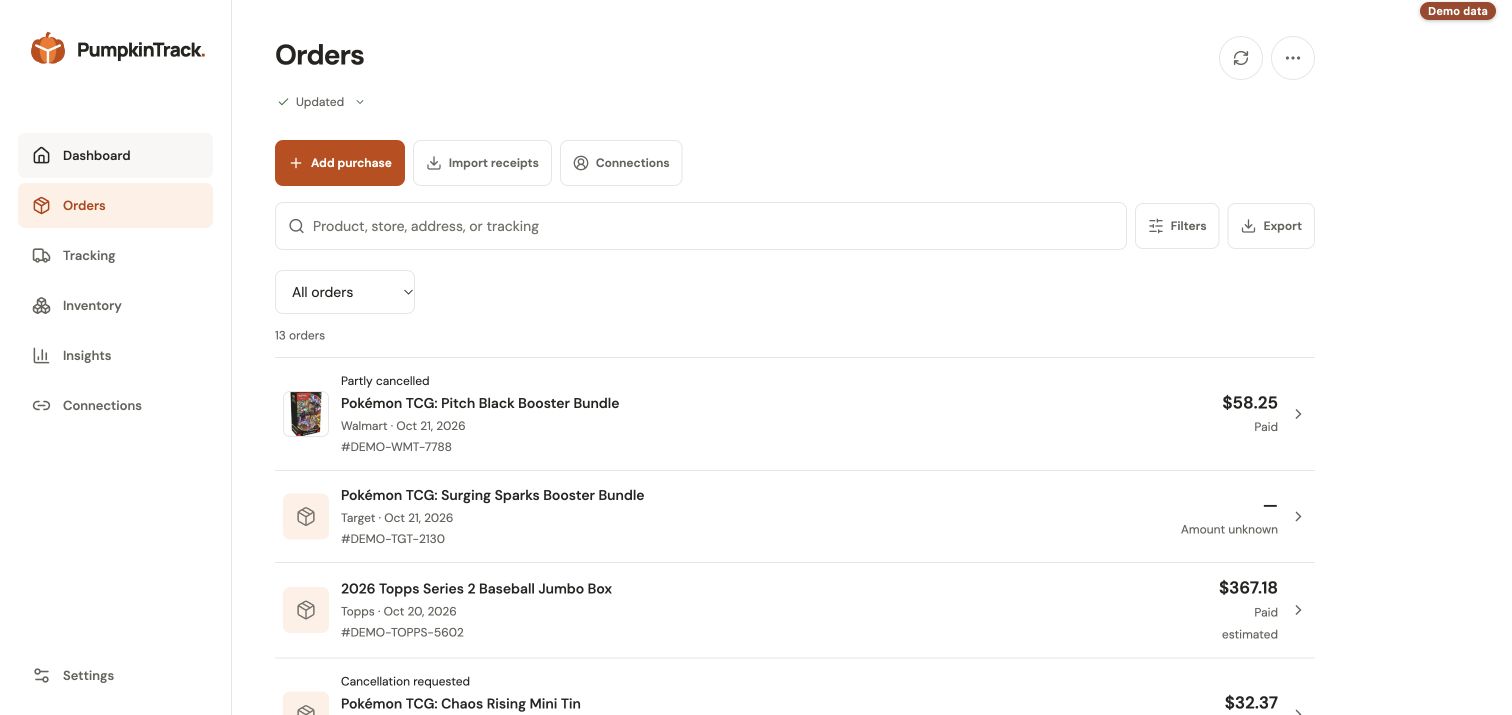Screen dimensions: 1512x715
Task: Click the Settings sliders icon
Action: pyautogui.click(x=41, y=675)
